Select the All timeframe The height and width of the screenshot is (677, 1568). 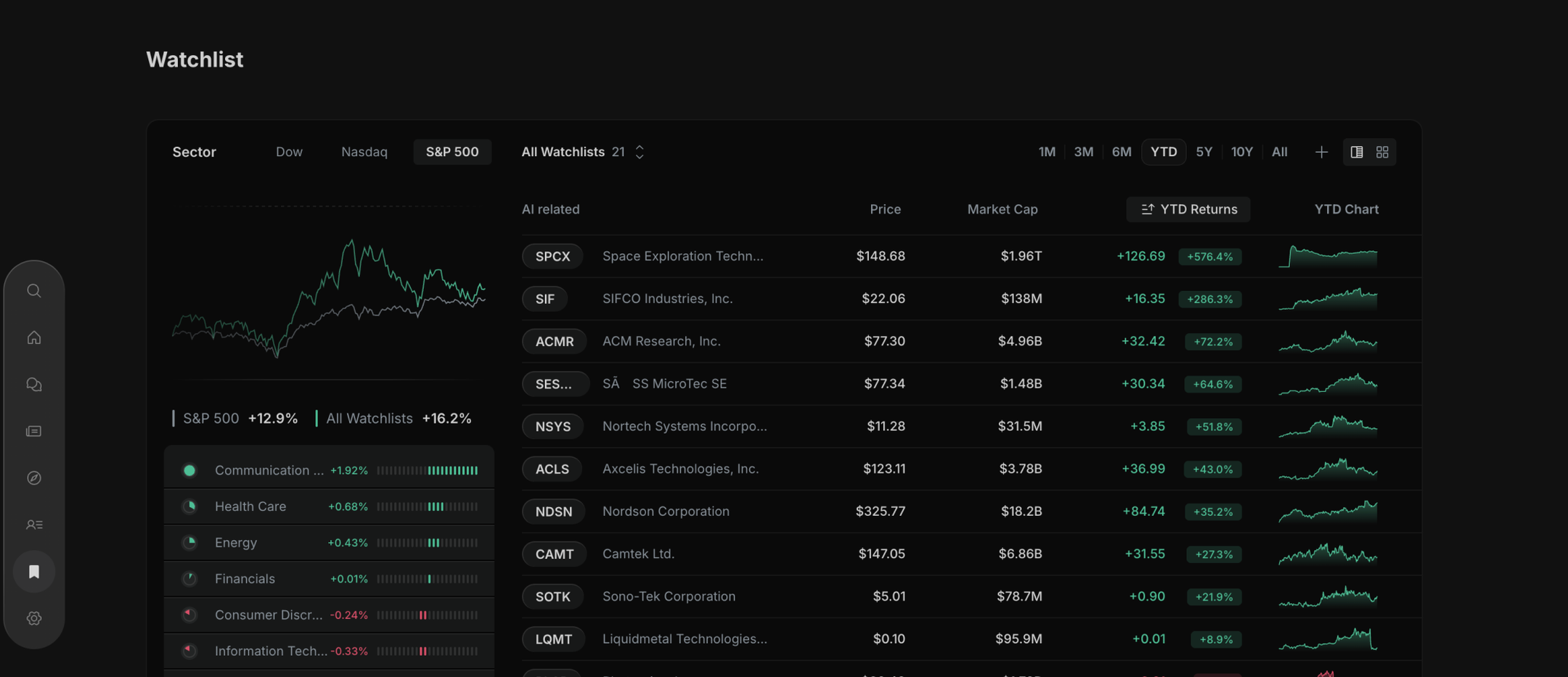click(1280, 152)
